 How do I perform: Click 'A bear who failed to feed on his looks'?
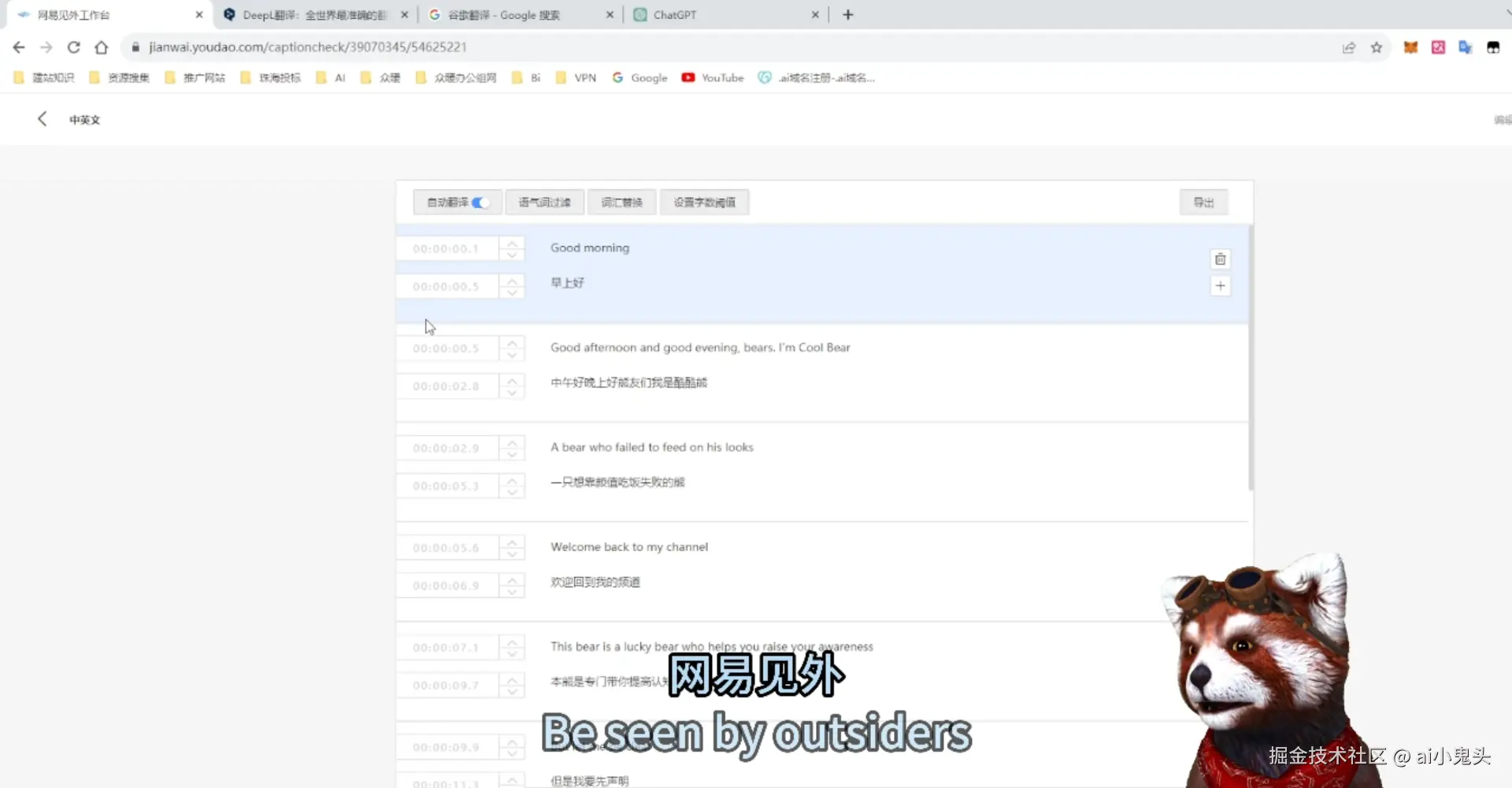click(652, 447)
